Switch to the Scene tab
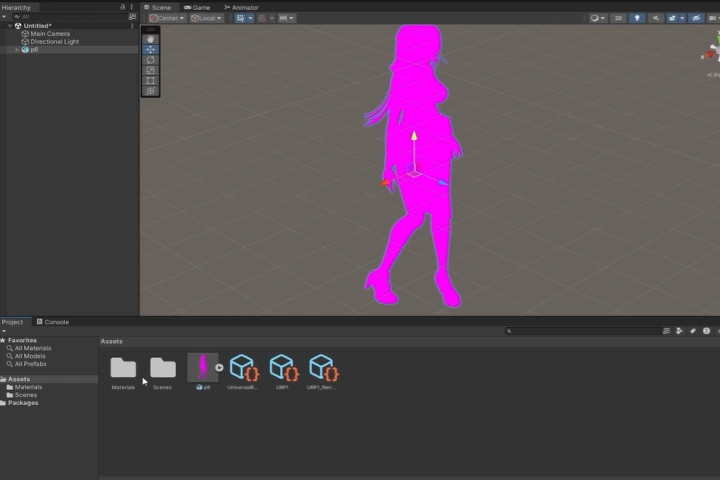This screenshot has width=720, height=480. [158, 7]
